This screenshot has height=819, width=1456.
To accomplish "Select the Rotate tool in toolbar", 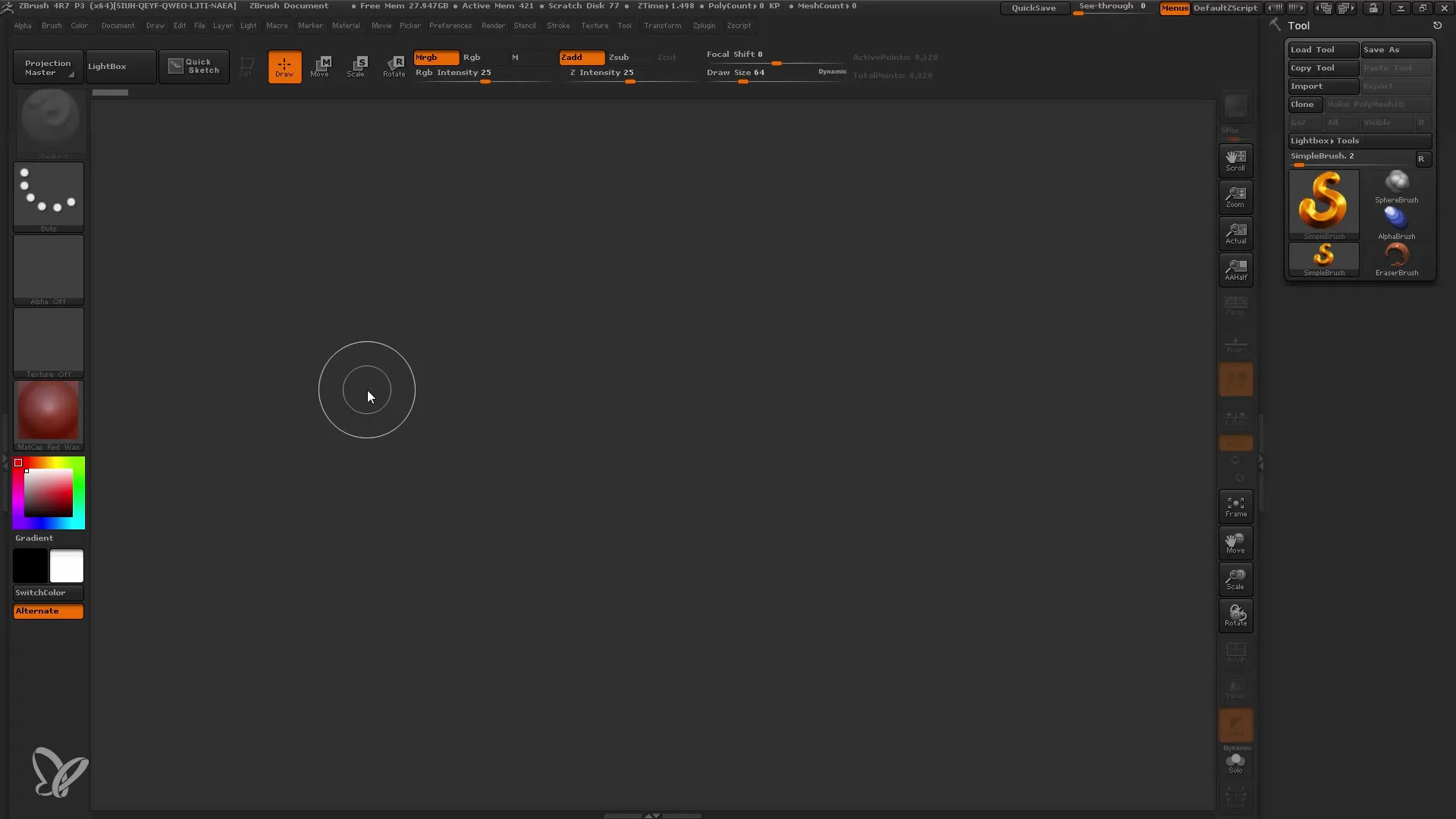I will (393, 66).
